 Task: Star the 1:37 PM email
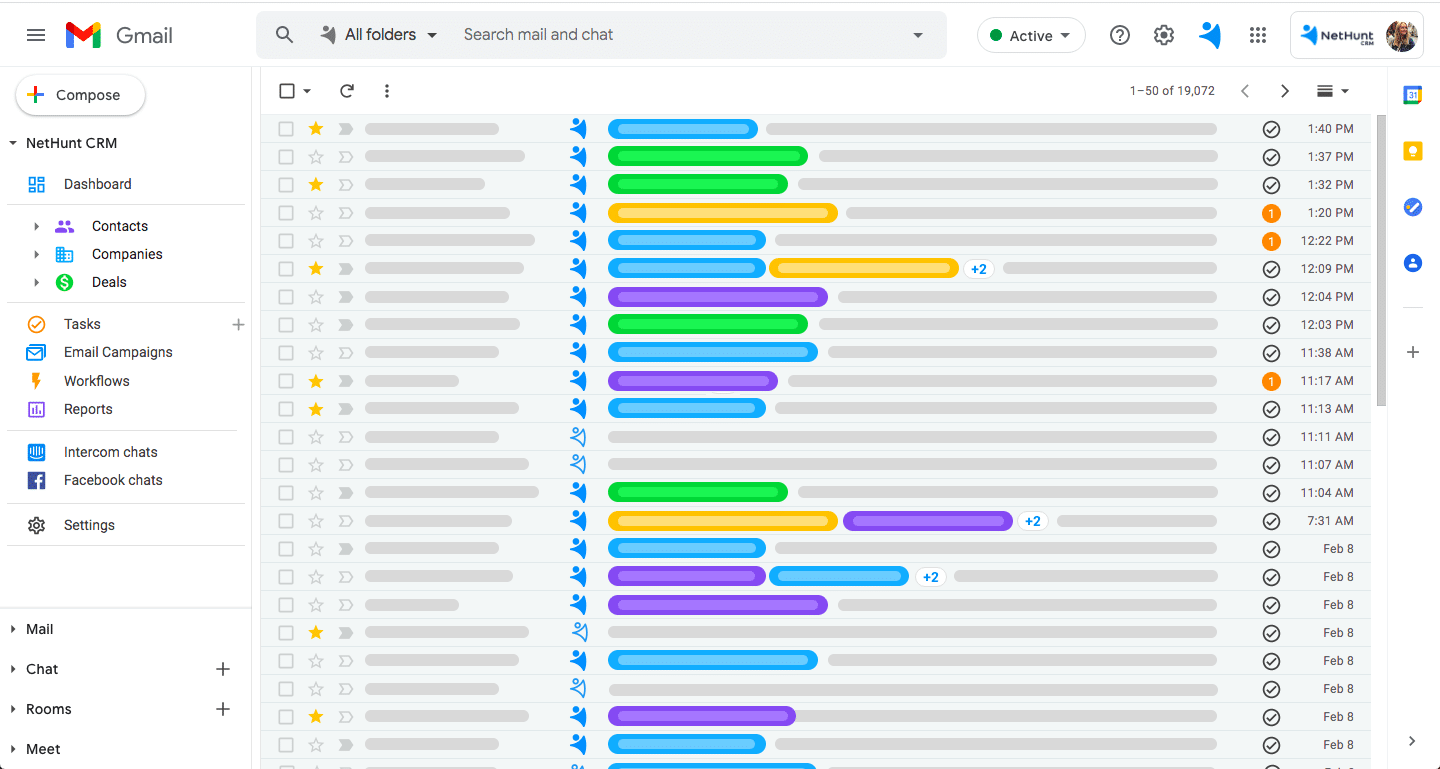(316, 157)
